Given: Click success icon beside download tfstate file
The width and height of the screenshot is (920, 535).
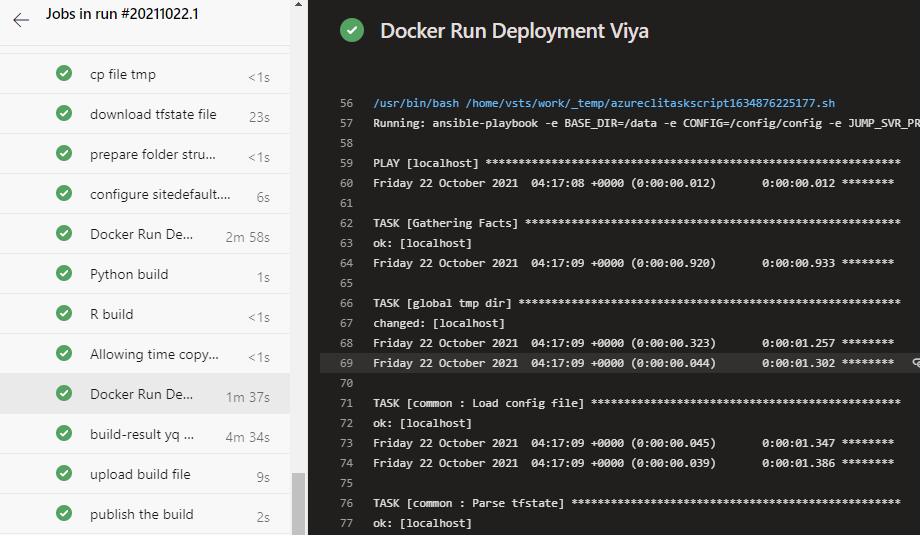Looking at the screenshot, I should tap(64, 113).
